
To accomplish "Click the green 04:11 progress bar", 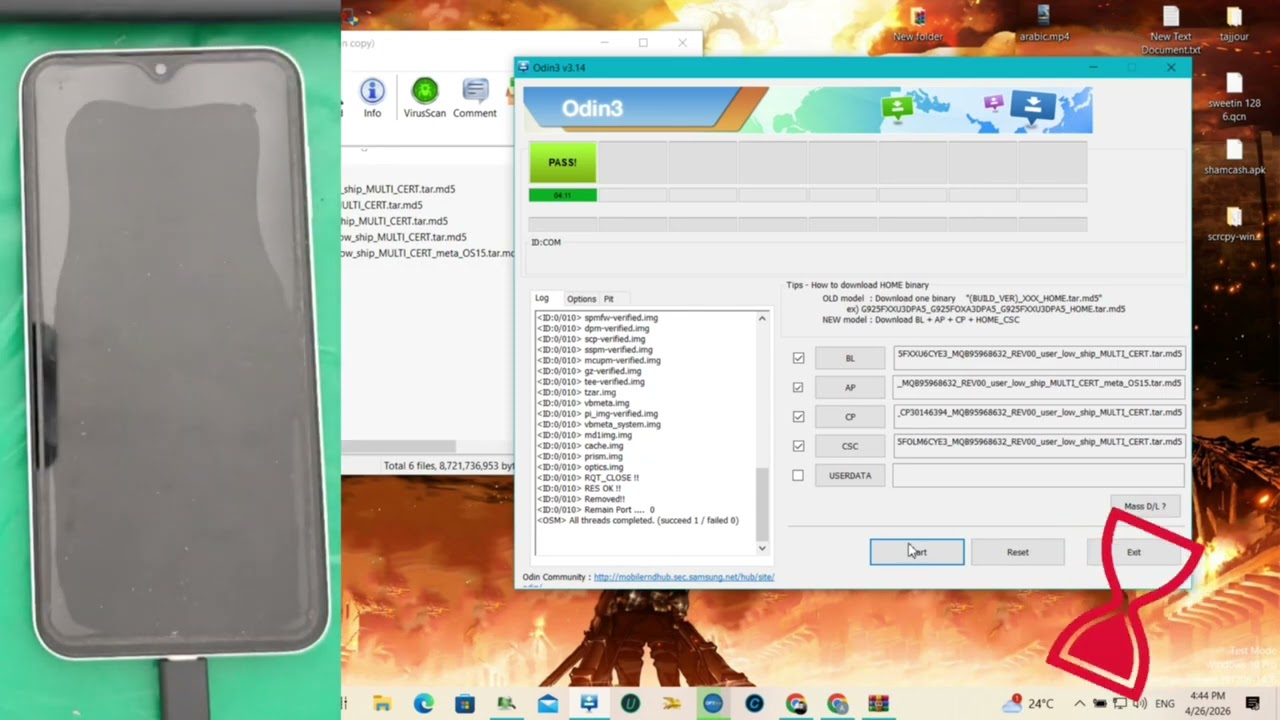I will [x=563, y=195].
